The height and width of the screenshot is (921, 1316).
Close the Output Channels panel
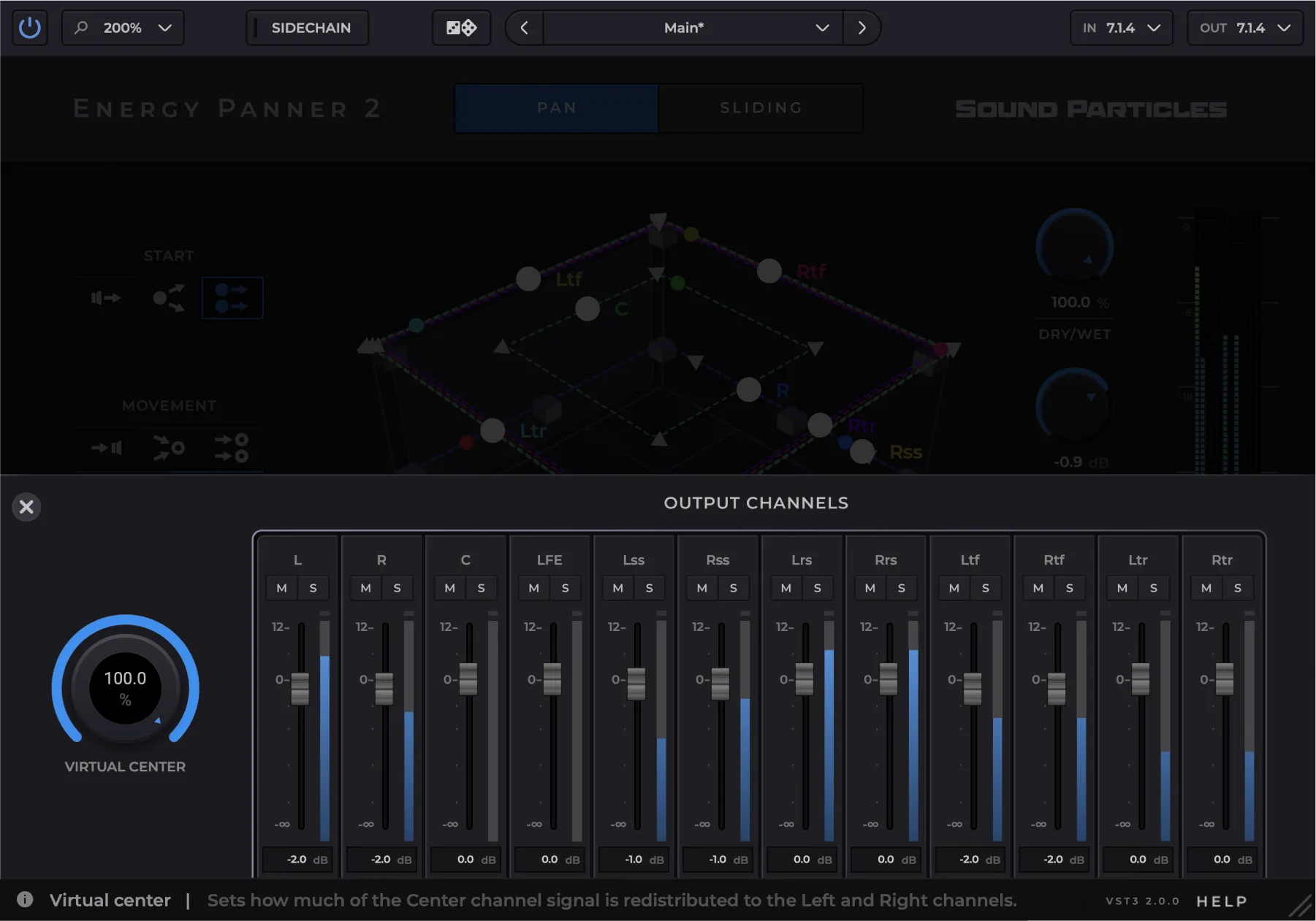pyautogui.click(x=26, y=507)
